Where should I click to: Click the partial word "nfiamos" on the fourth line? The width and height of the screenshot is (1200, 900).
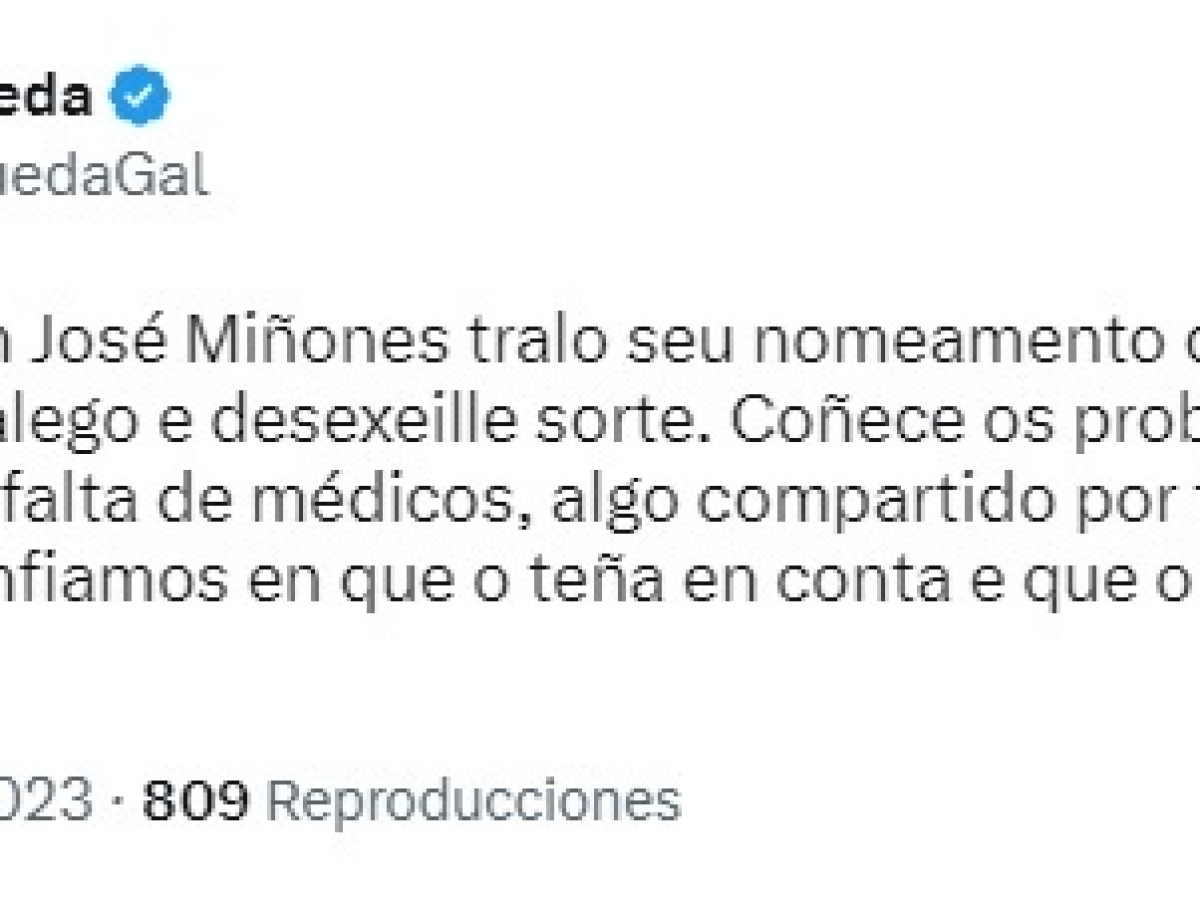[x=109, y=582]
